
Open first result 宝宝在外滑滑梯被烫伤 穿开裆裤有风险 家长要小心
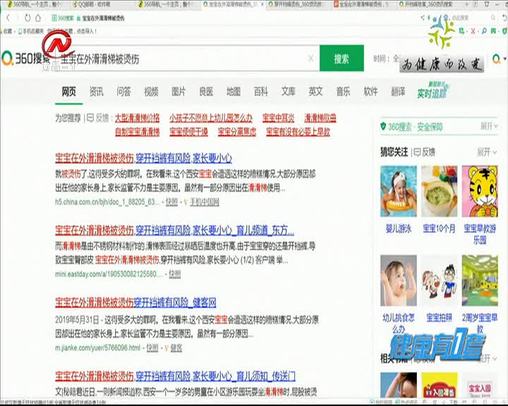pyautogui.click(x=144, y=158)
